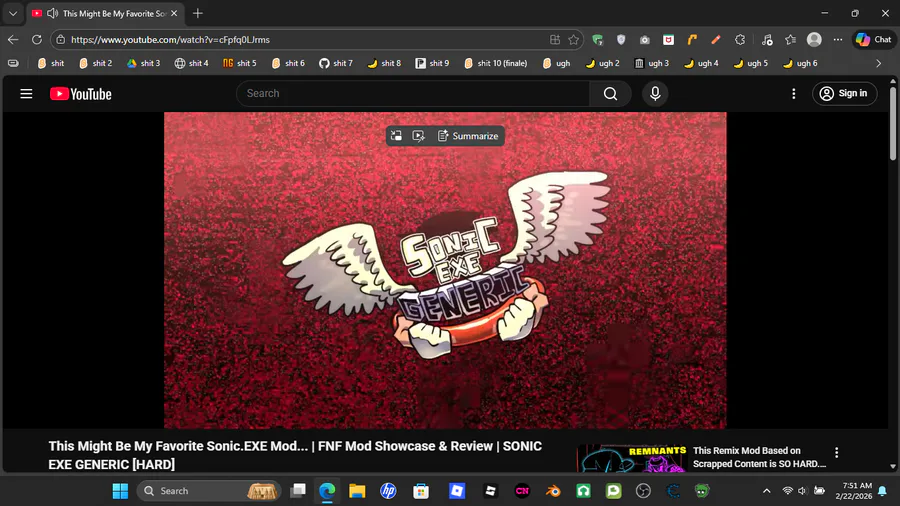The height and width of the screenshot is (506, 900).
Task: Click the Summarize video button
Action: pyautogui.click(x=468, y=136)
